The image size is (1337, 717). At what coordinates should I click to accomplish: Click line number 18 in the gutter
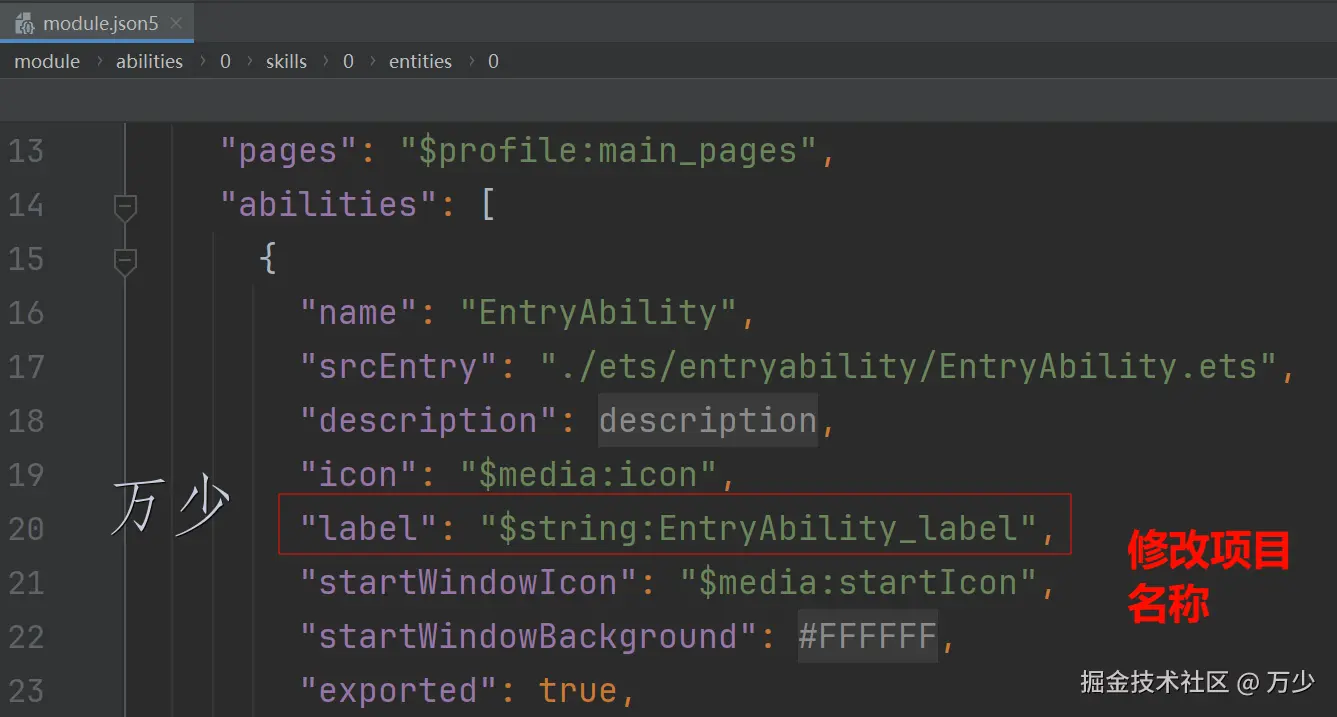[x=26, y=421]
